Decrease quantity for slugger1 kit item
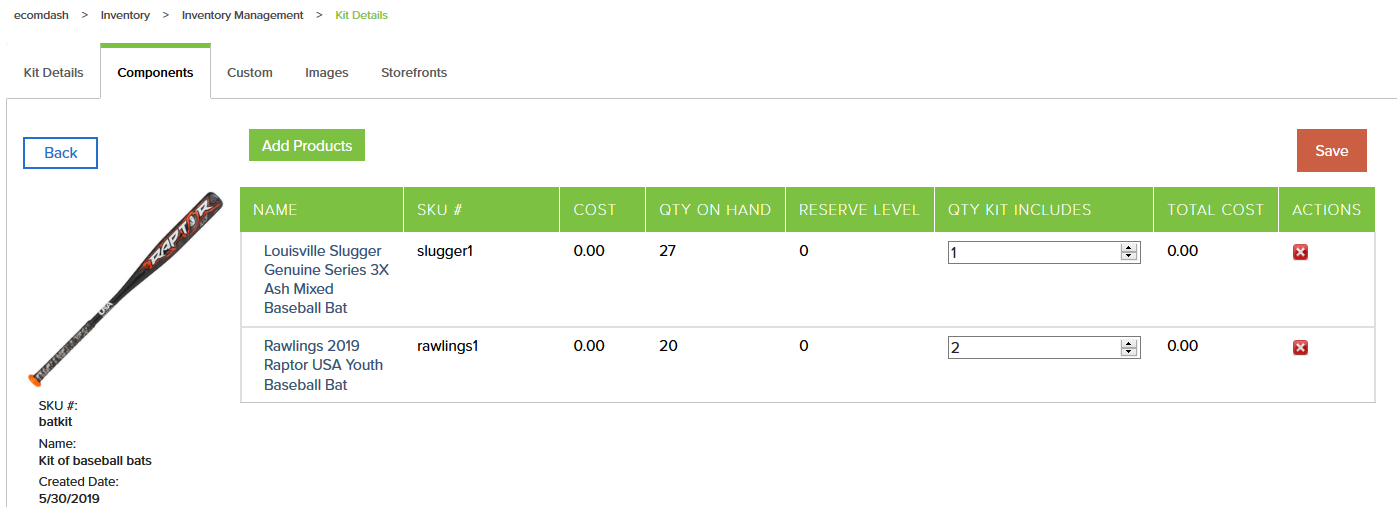1397x507 pixels. (x=1130, y=257)
